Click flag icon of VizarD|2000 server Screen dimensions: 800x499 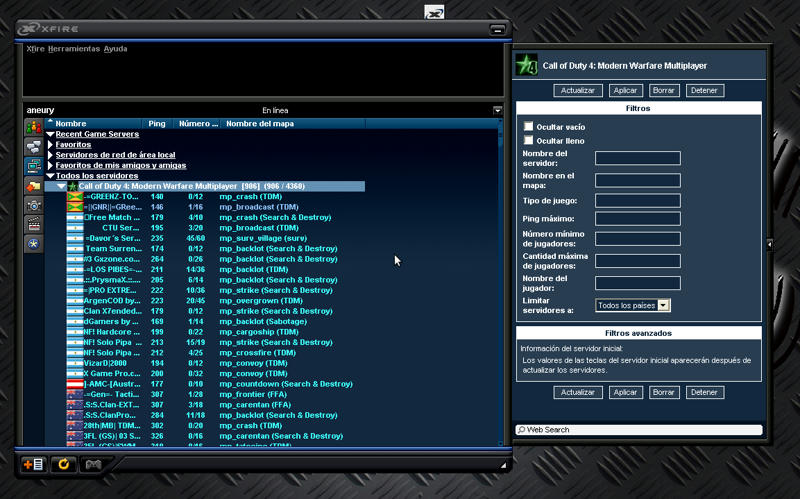pos(75,363)
